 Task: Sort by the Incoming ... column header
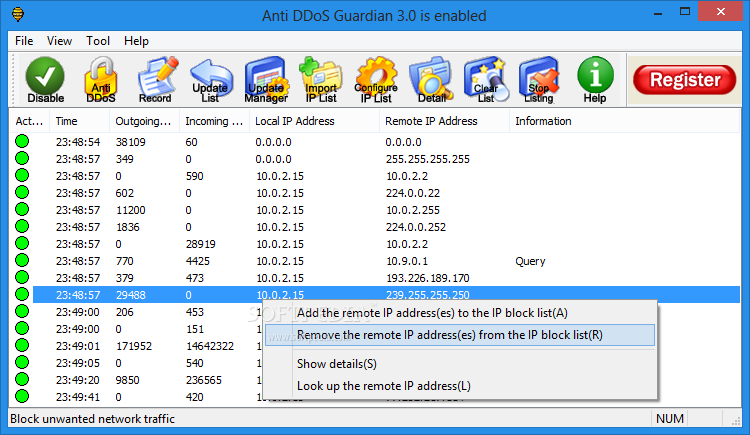(214, 121)
